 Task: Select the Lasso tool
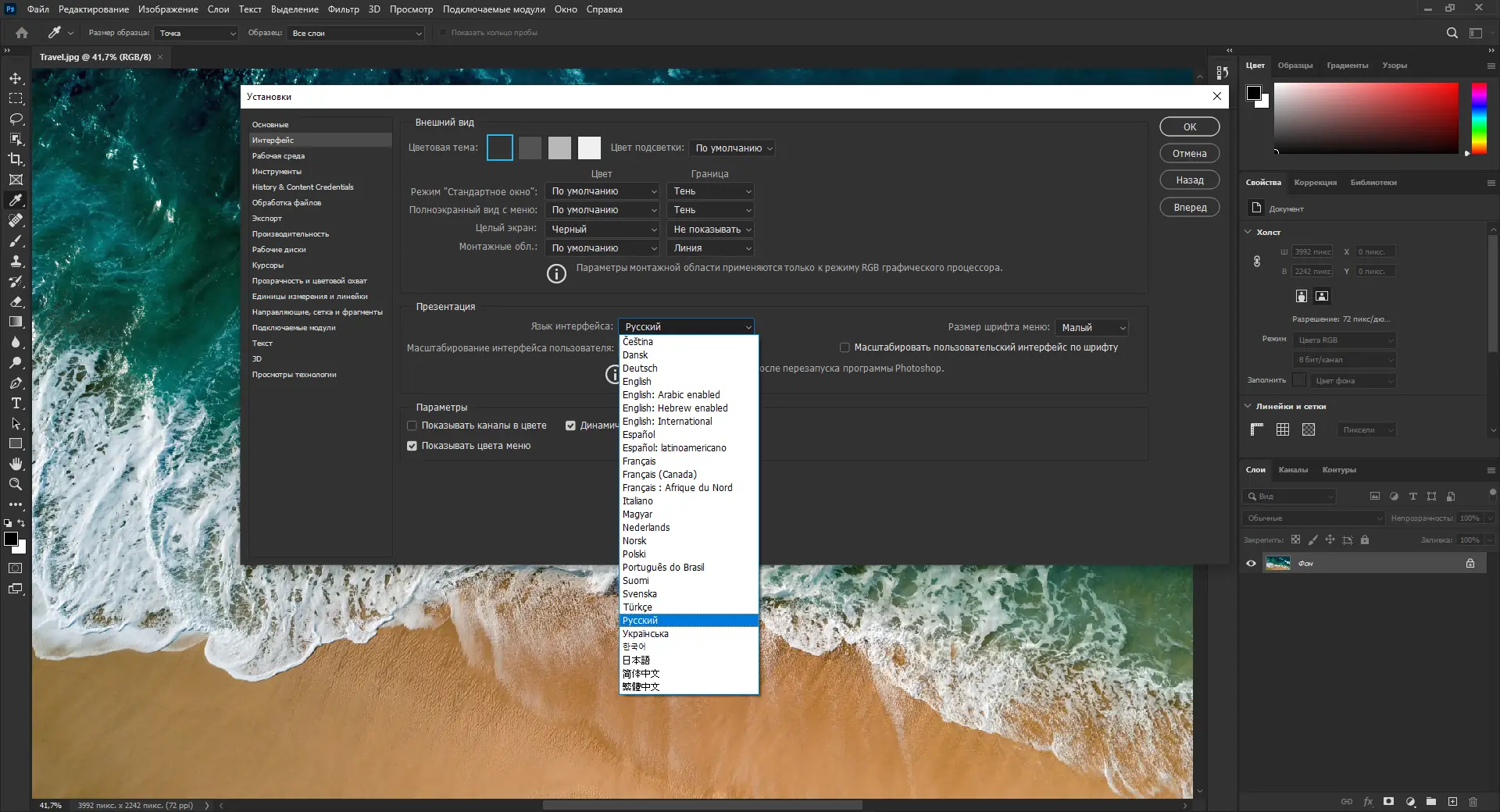[x=16, y=119]
